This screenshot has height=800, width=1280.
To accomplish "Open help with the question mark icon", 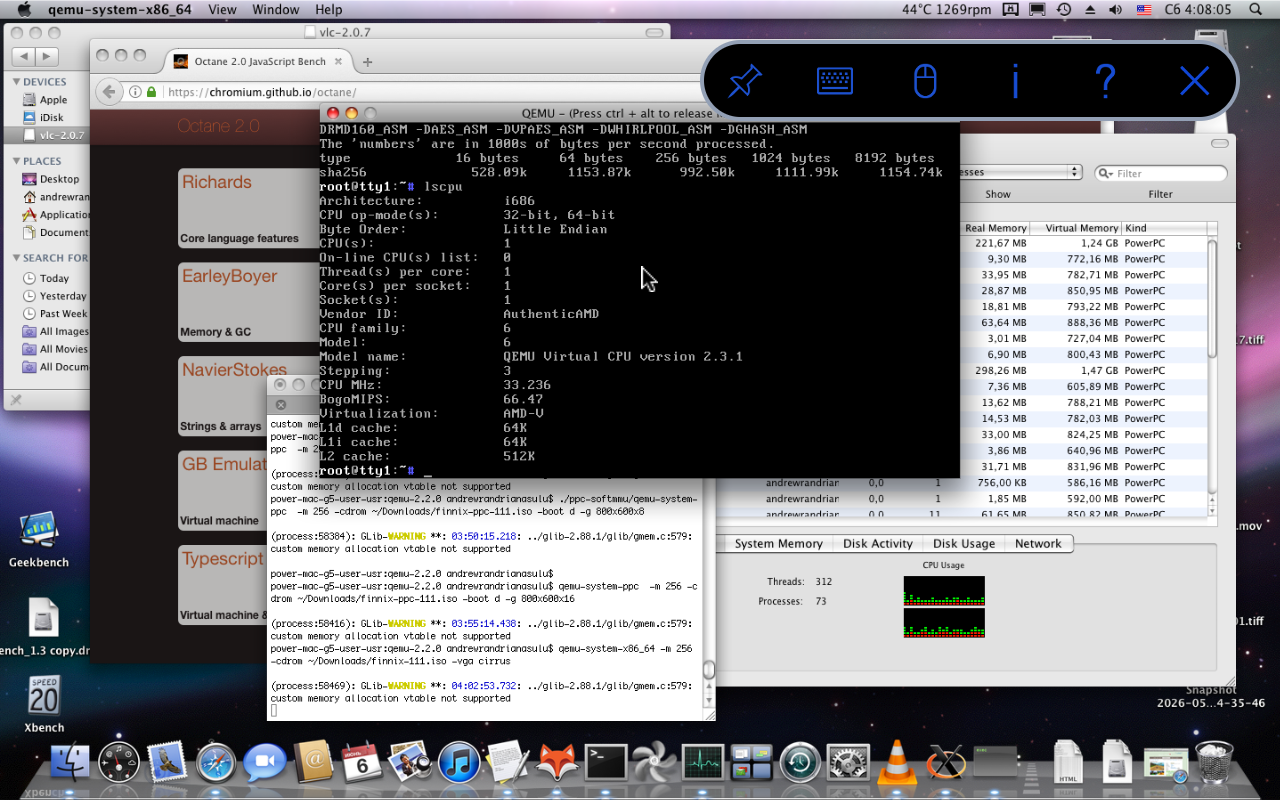I will point(1105,81).
